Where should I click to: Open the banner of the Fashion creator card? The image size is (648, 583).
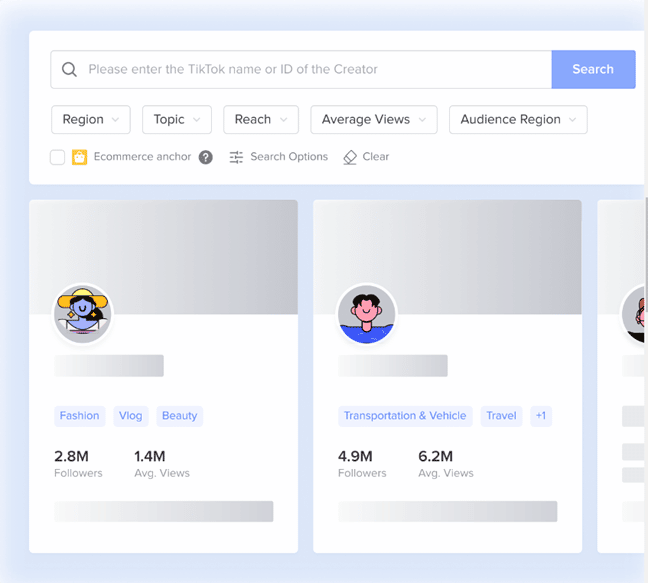[x=163, y=257]
